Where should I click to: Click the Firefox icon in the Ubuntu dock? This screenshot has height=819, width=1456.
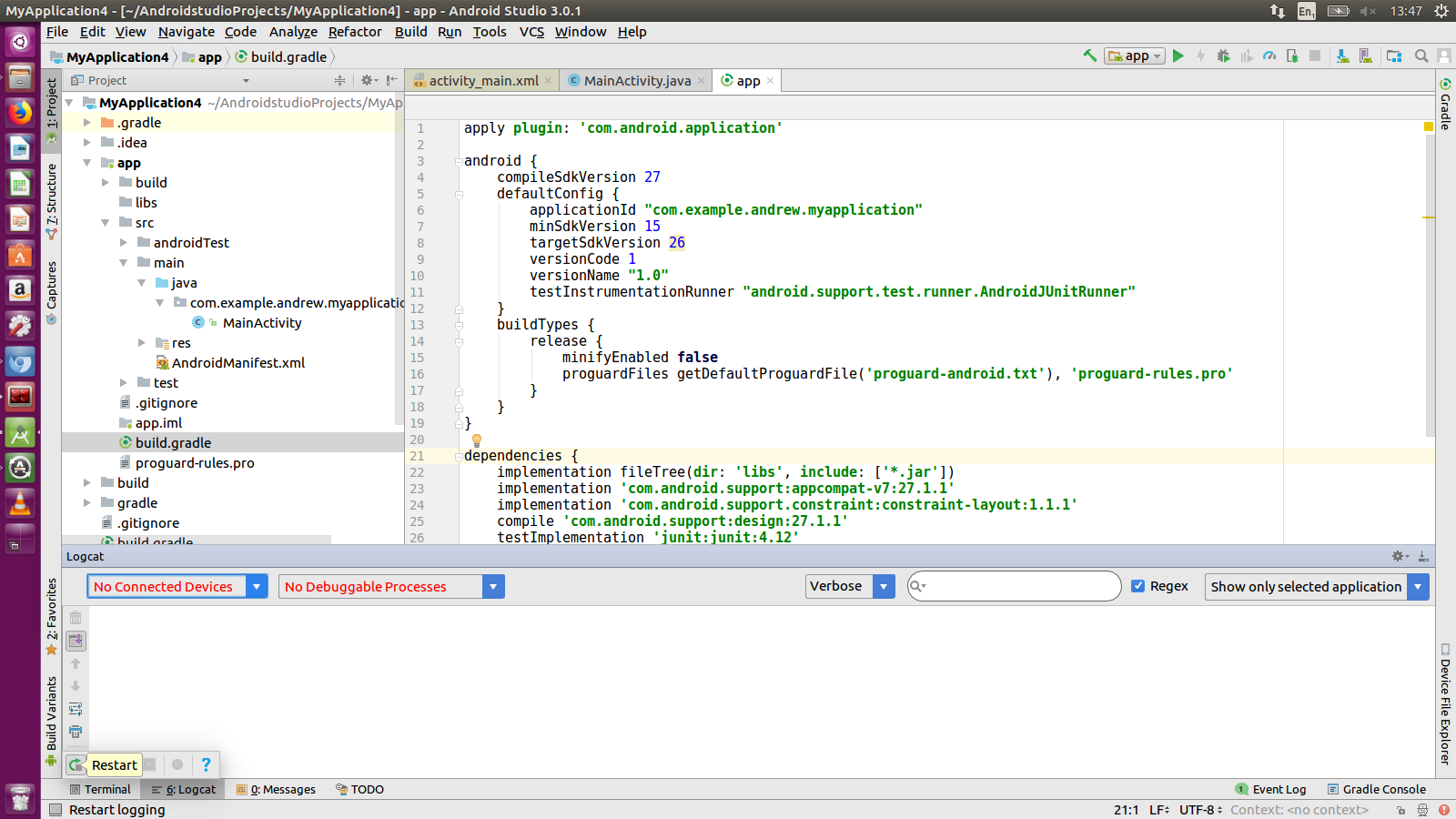click(x=20, y=113)
